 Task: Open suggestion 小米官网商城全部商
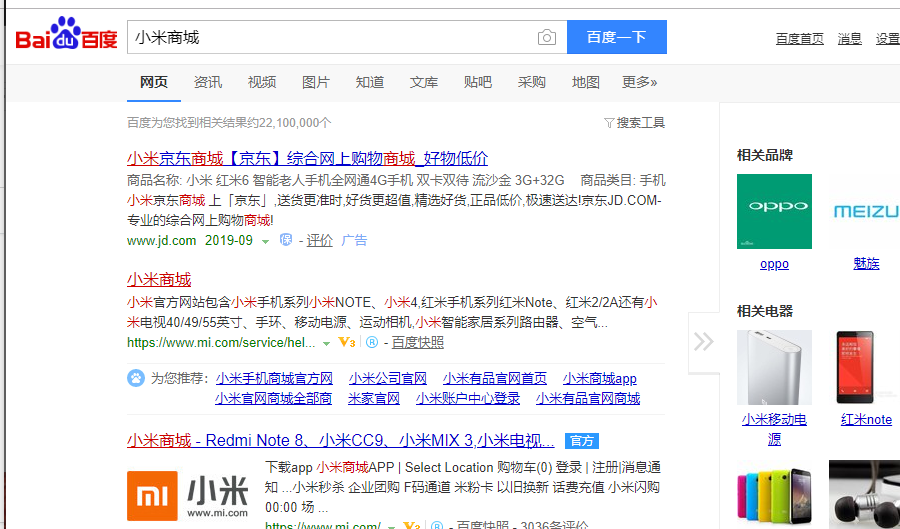click(273, 398)
